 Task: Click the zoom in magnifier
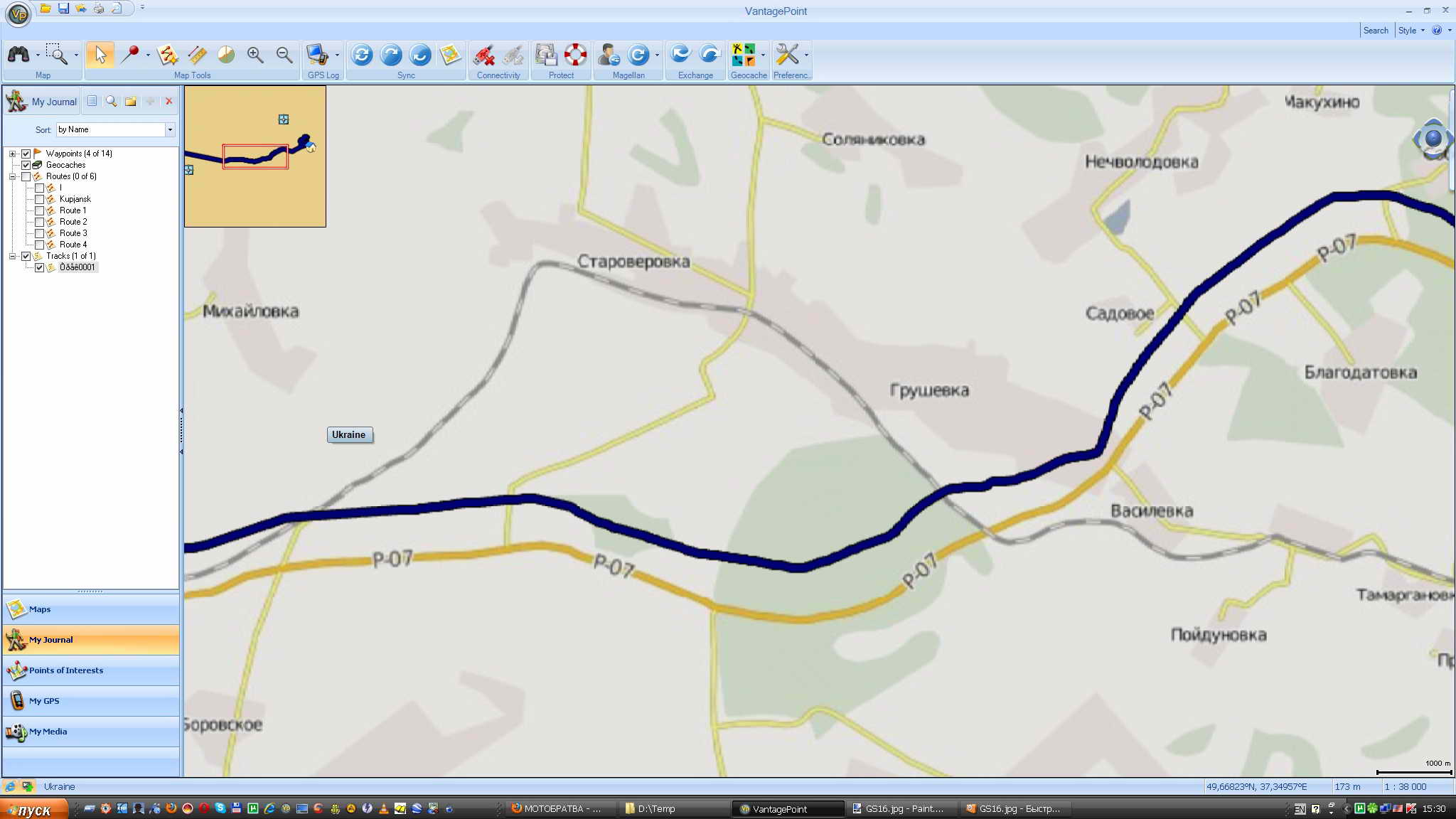coord(255,55)
